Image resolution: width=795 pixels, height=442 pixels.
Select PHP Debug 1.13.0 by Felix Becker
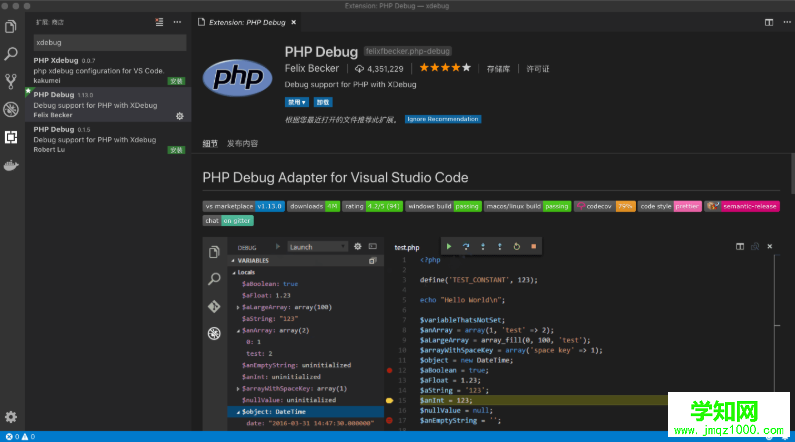coord(108,104)
